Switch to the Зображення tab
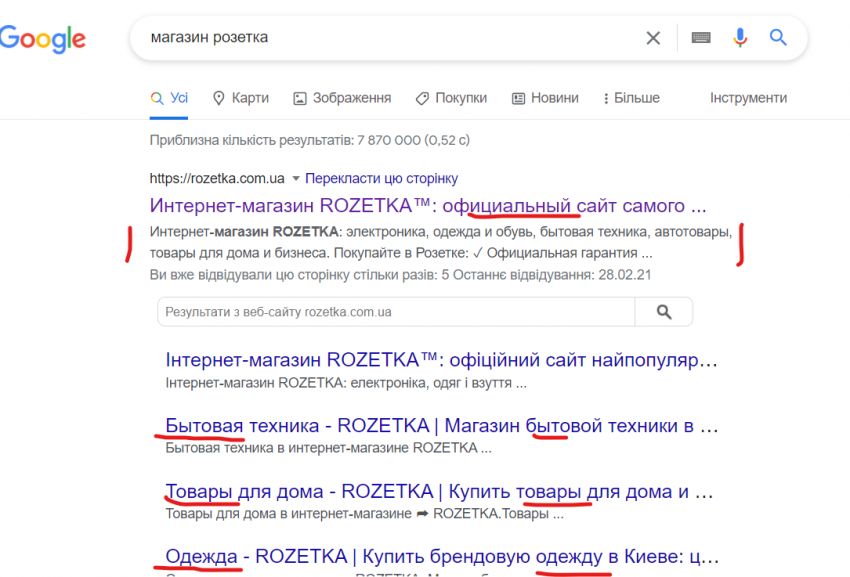Viewport: 850px width, 577px height. click(342, 98)
